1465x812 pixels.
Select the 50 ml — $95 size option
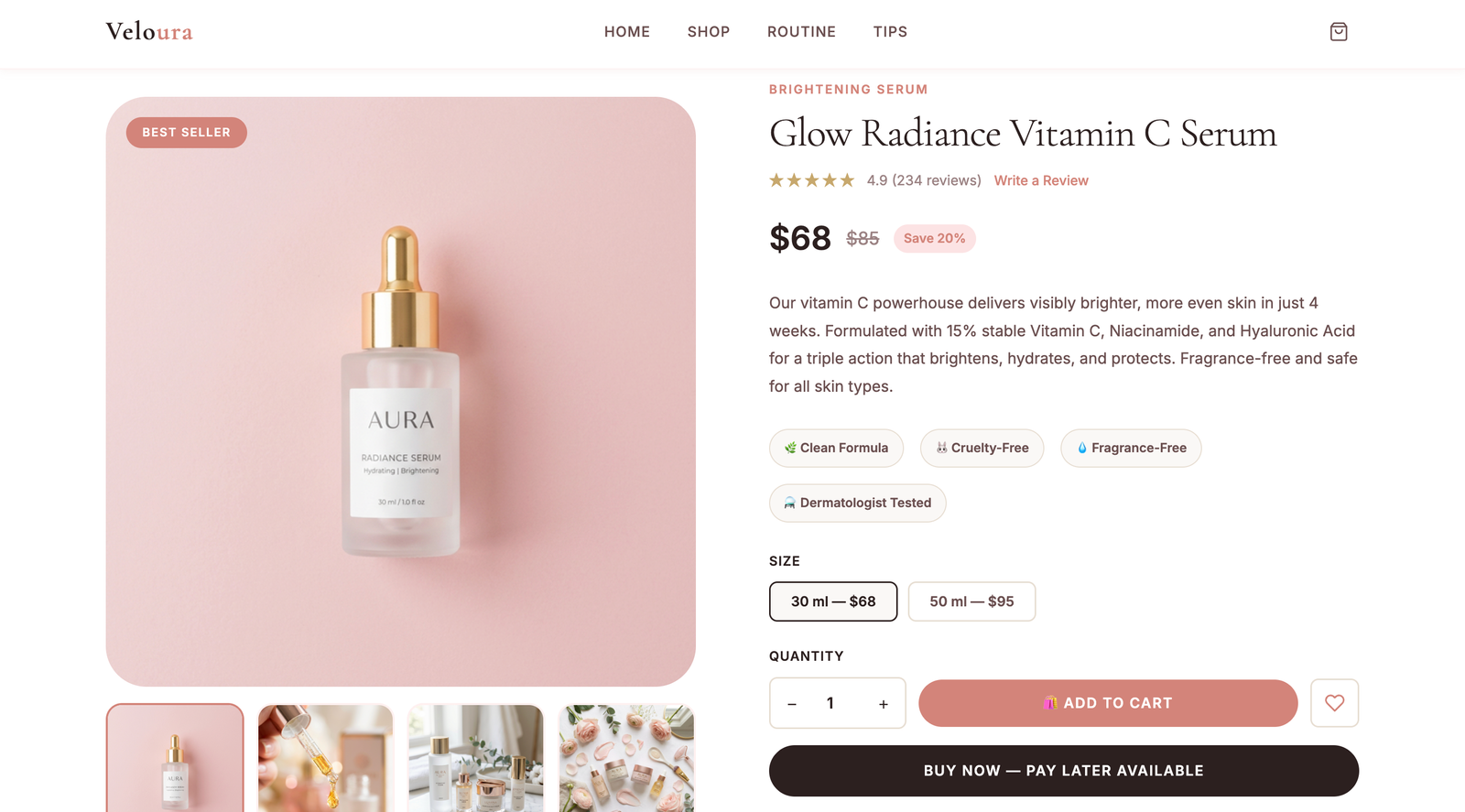click(x=971, y=601)
